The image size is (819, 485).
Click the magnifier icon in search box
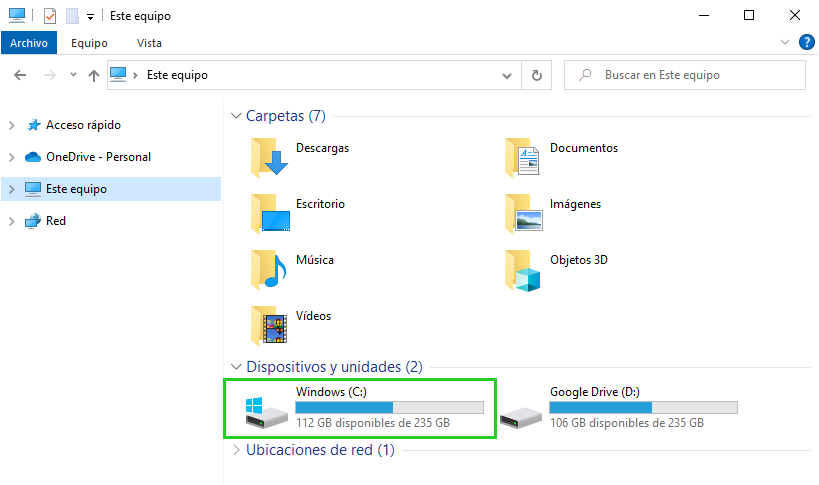point(585,75)
